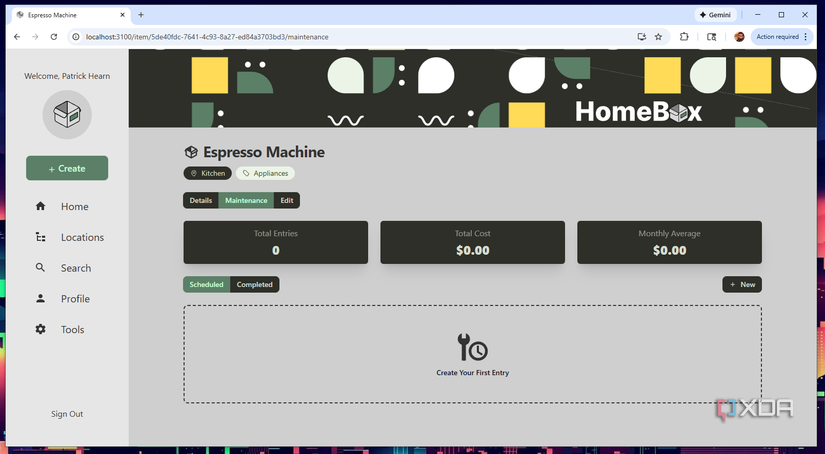The height and width of the screenshot is (454, 825).
Task: Open the browser extensions puzzle icon
Action: (x=684, y=37)
